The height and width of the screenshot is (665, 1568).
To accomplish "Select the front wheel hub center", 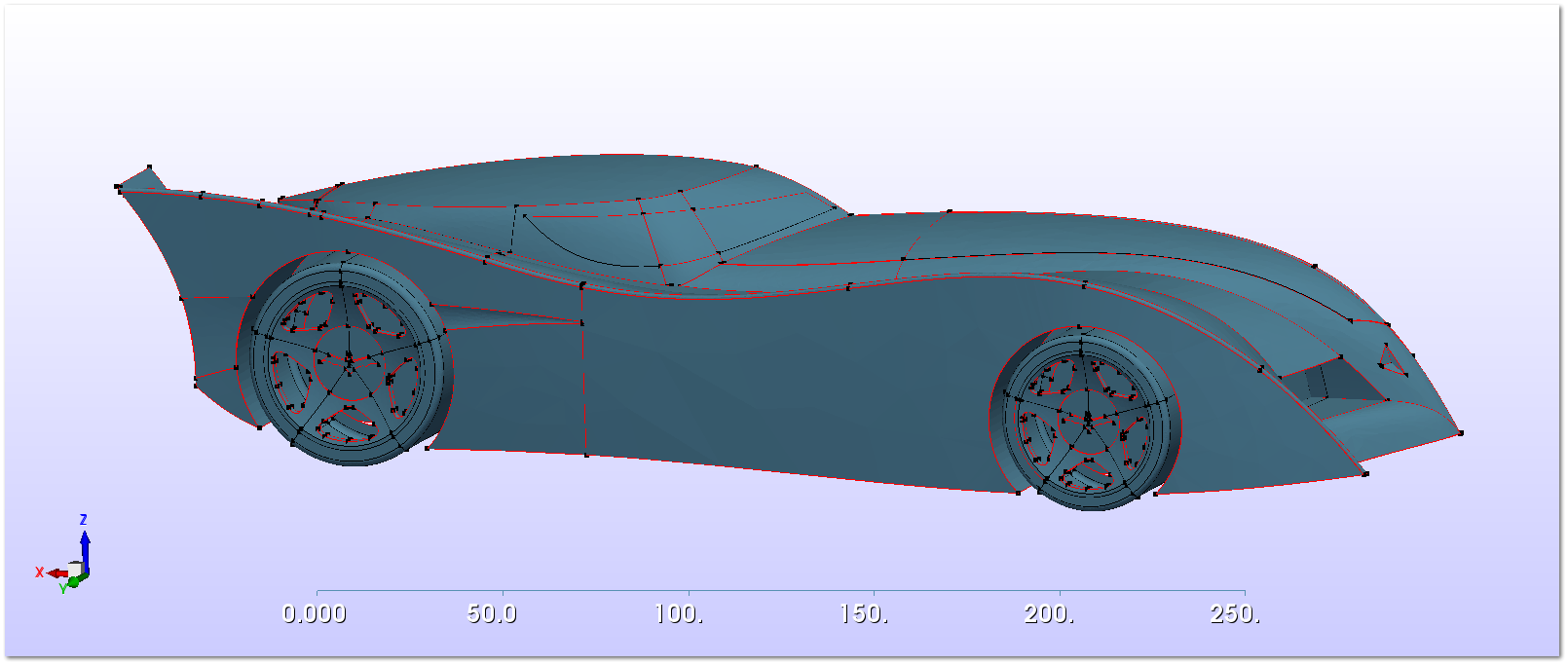I will click(1087, 419).
